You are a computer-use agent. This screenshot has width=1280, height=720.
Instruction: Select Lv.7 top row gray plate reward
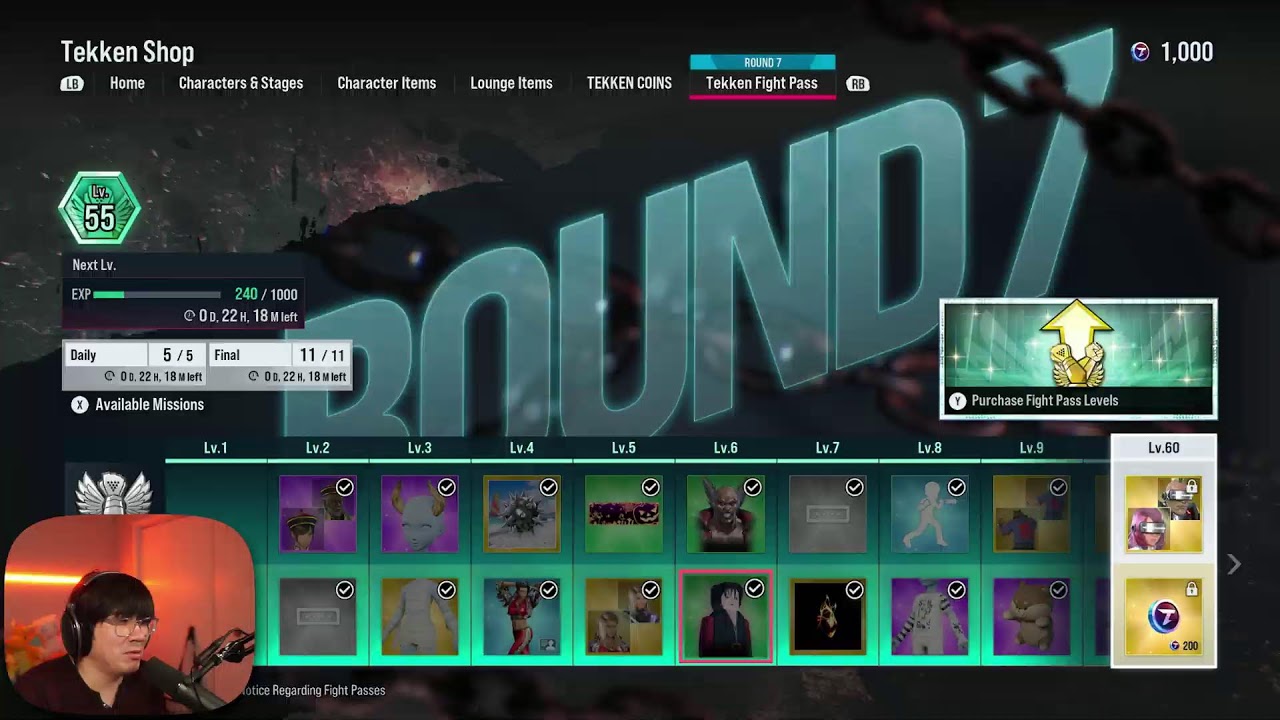coord(828,514)
